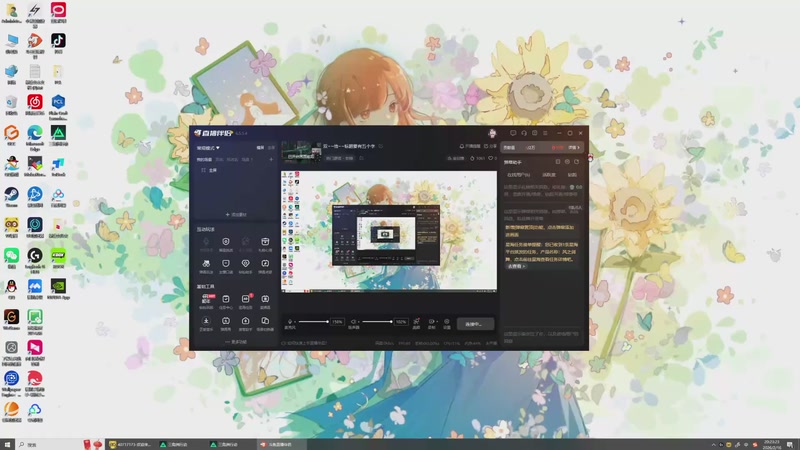Open the Windows Start menu

click(7, 444)
